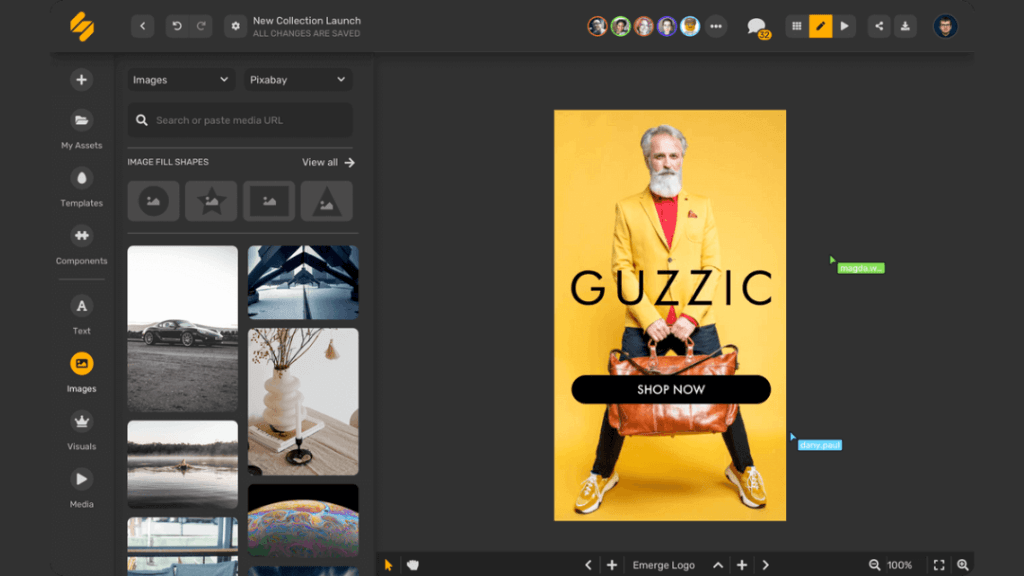Select the hand pan tool
This screenshot has height=576, width=1024.
[x=413, y=565]
